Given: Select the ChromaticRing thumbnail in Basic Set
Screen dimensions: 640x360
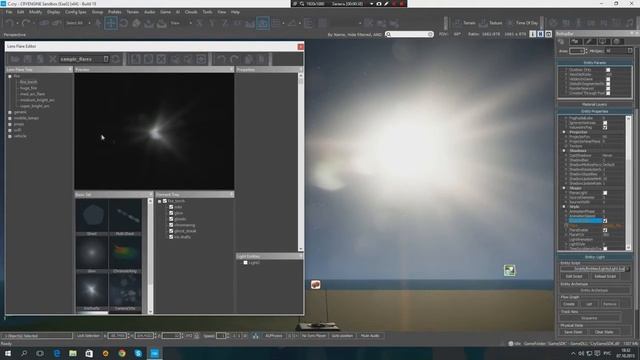Looking at the screenshot, I should coord(125,253).
